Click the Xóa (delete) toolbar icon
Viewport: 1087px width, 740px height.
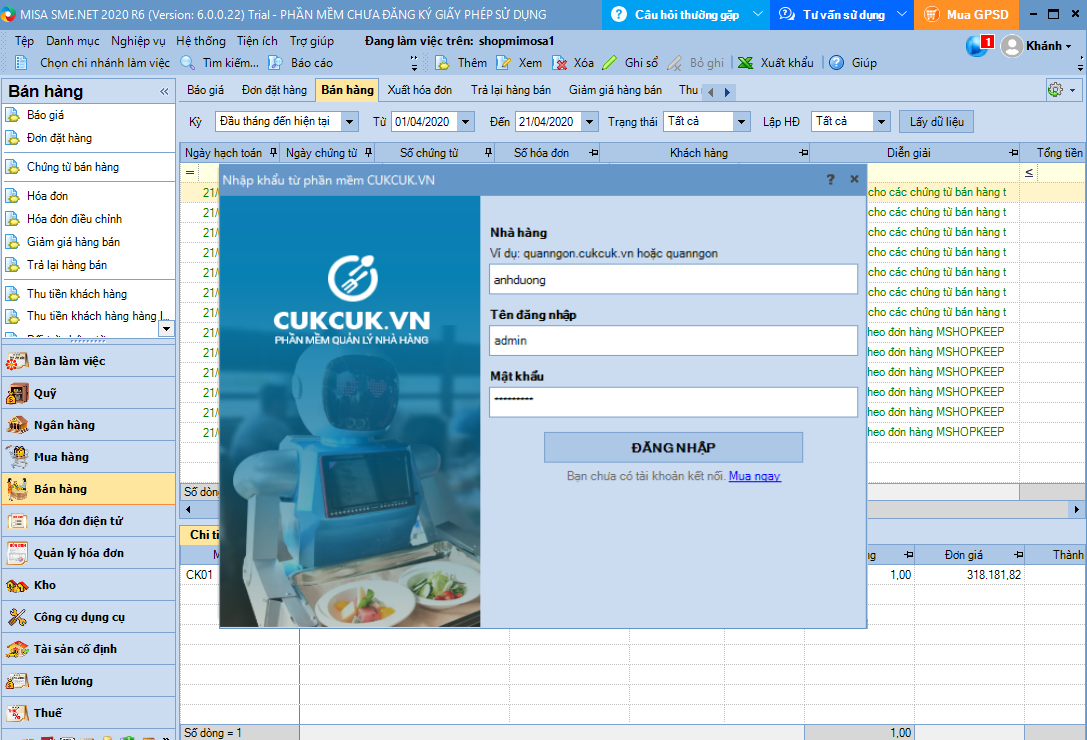[x=559, y=63]
